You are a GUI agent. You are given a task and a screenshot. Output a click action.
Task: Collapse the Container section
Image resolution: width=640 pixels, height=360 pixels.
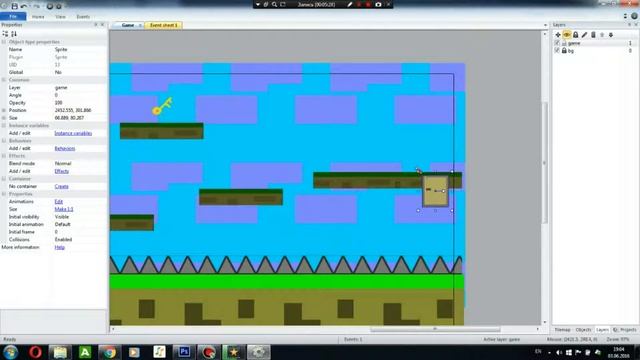tap(4, 178)
